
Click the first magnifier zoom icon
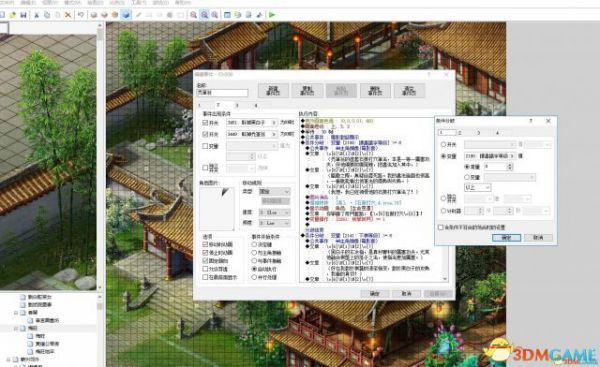tap(194, 15)
